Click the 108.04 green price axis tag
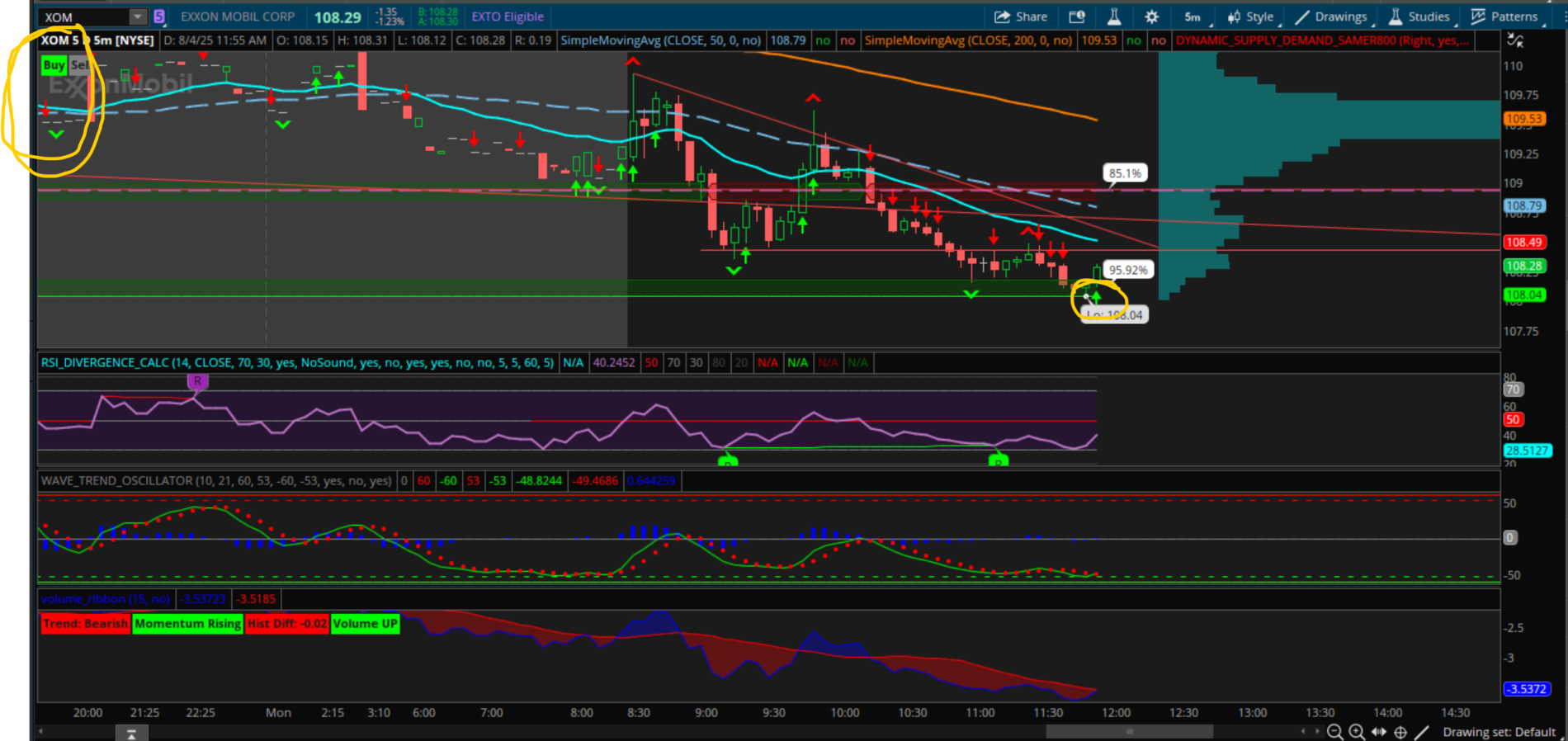The height and width of the screenshot is (741, 1568). click(1523, 295)
